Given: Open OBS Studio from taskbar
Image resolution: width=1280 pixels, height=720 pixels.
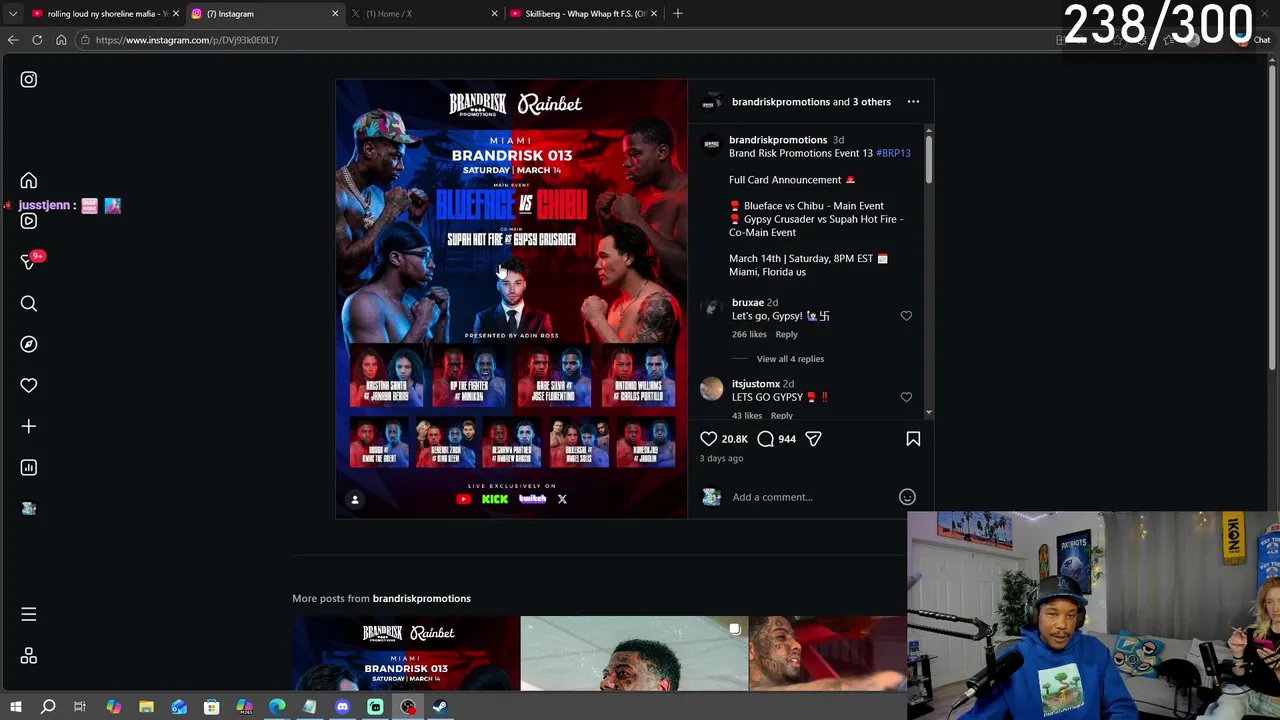Looking at the screenshot, I should tap(408, 707).
